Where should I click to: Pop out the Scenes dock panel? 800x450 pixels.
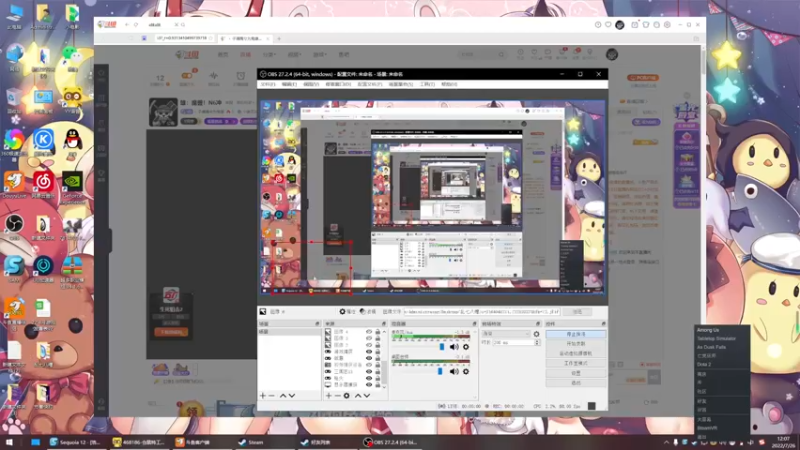pyautogui.click(x=317, y=324)
